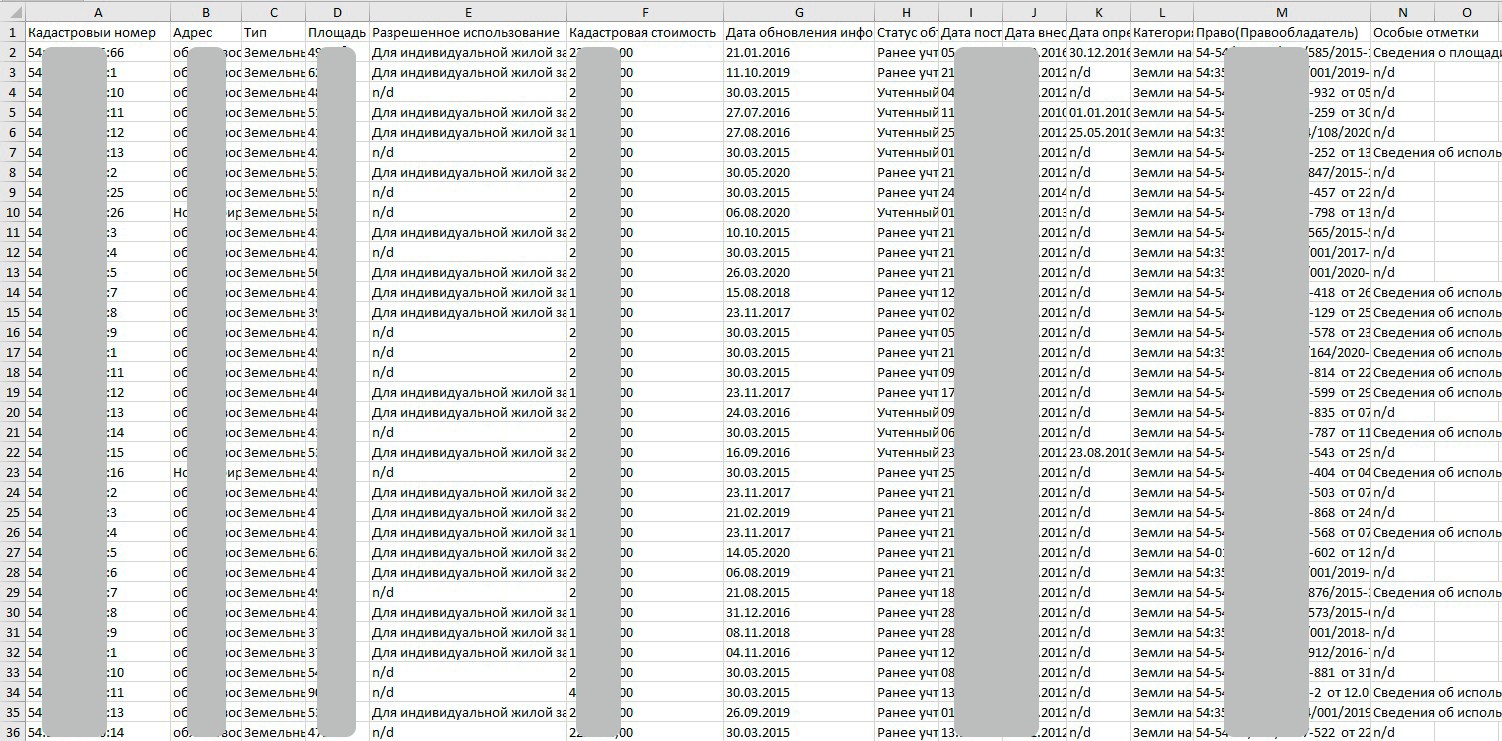The width and height of the screenshot is (1502, 741).
Task: Click 'Учтенный' status cell in row 10
Action: click(x=906, y=212)
